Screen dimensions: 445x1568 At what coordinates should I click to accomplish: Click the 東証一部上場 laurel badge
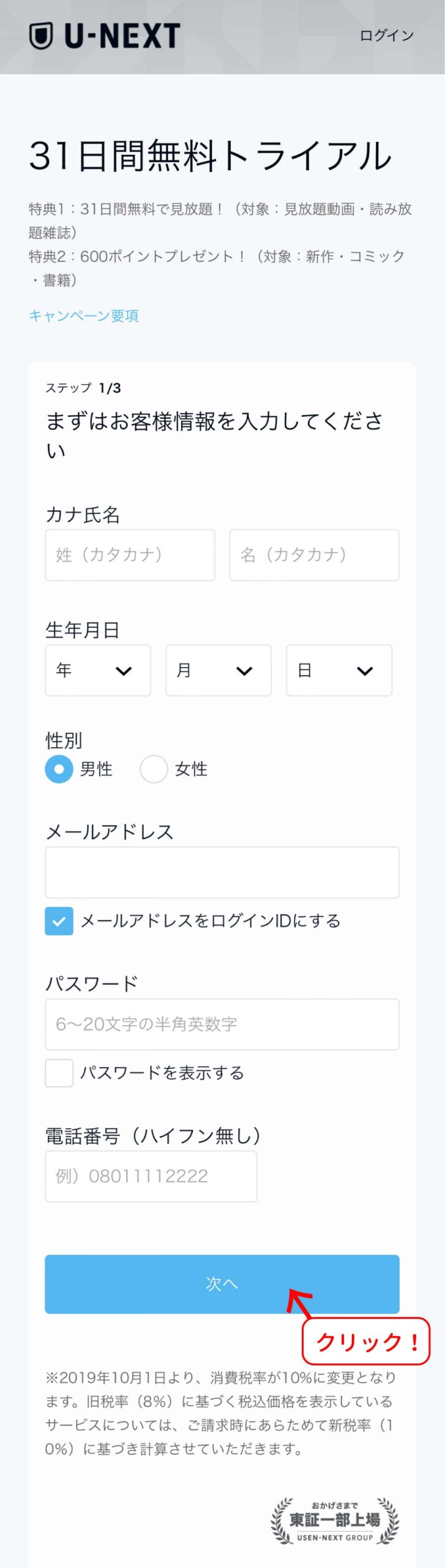(335, 1521)
